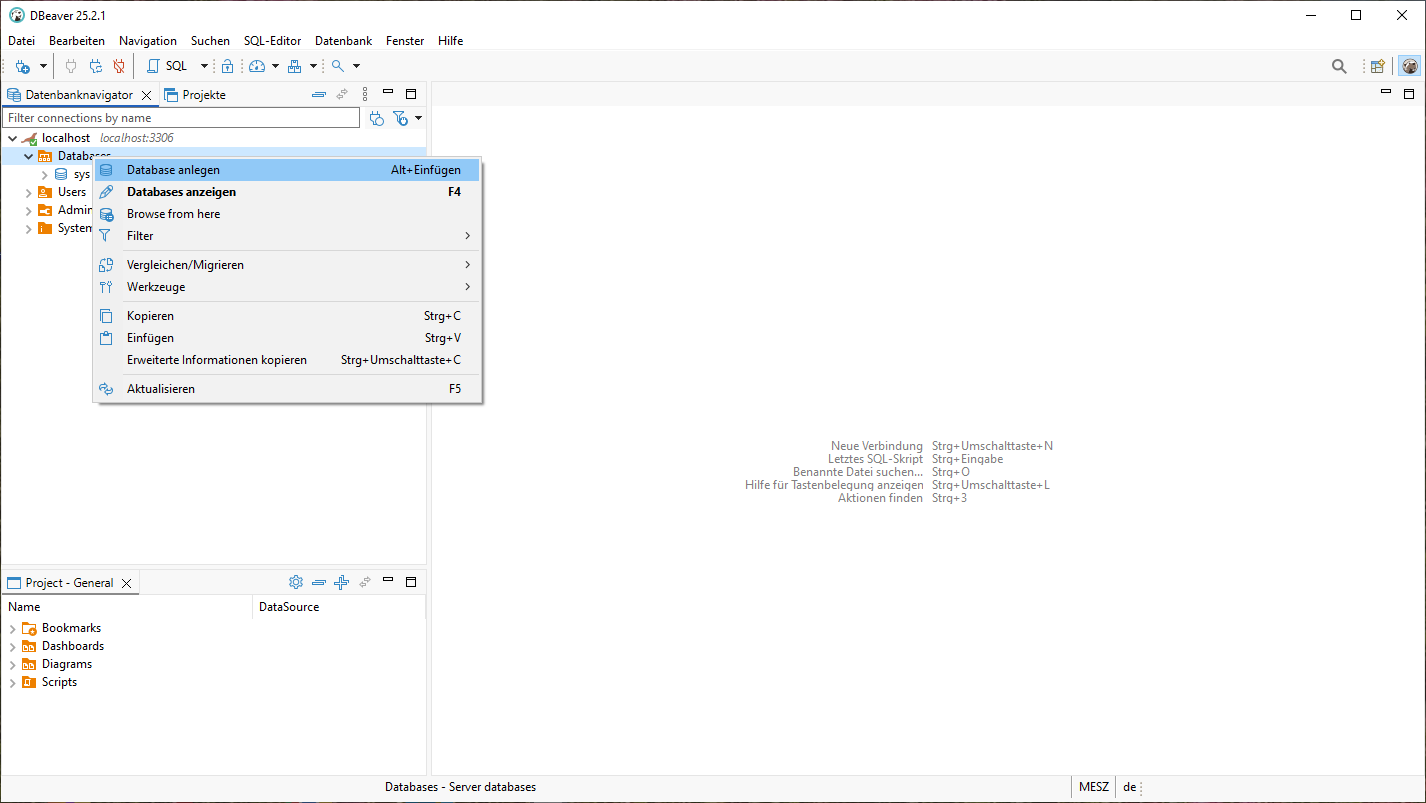
Task: Click the SQL editor button in toolbar
Action: pyautogui.click(x=167, y=66)
